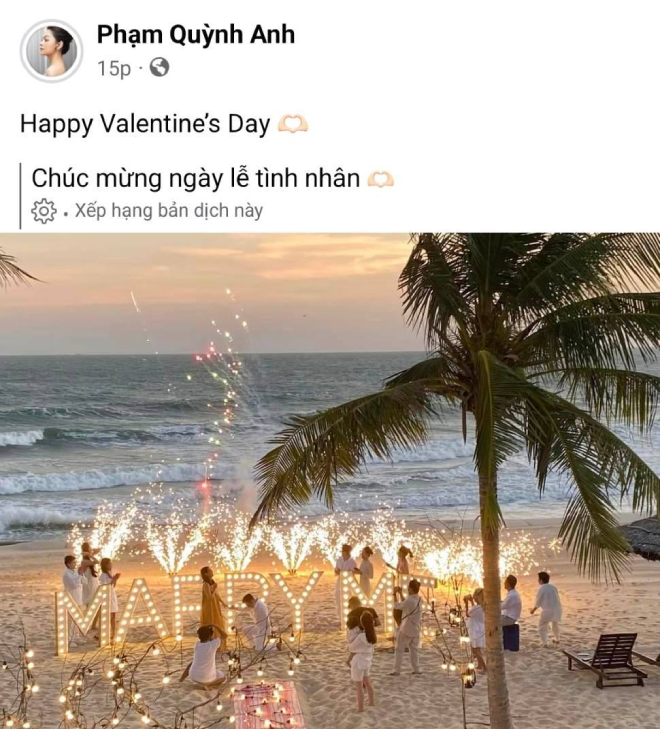Click the vertical quote bar beside translation

tap(20, 196)
